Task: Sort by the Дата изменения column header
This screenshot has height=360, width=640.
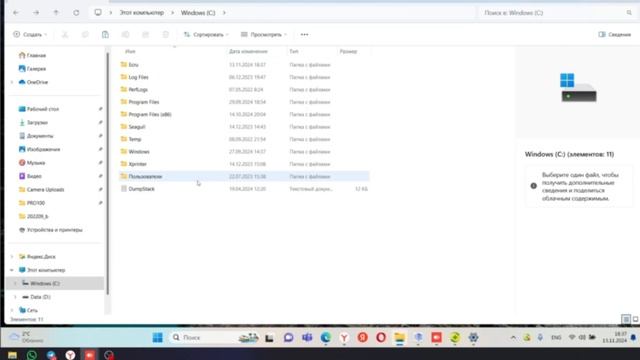Action: [x=248, y=51]
